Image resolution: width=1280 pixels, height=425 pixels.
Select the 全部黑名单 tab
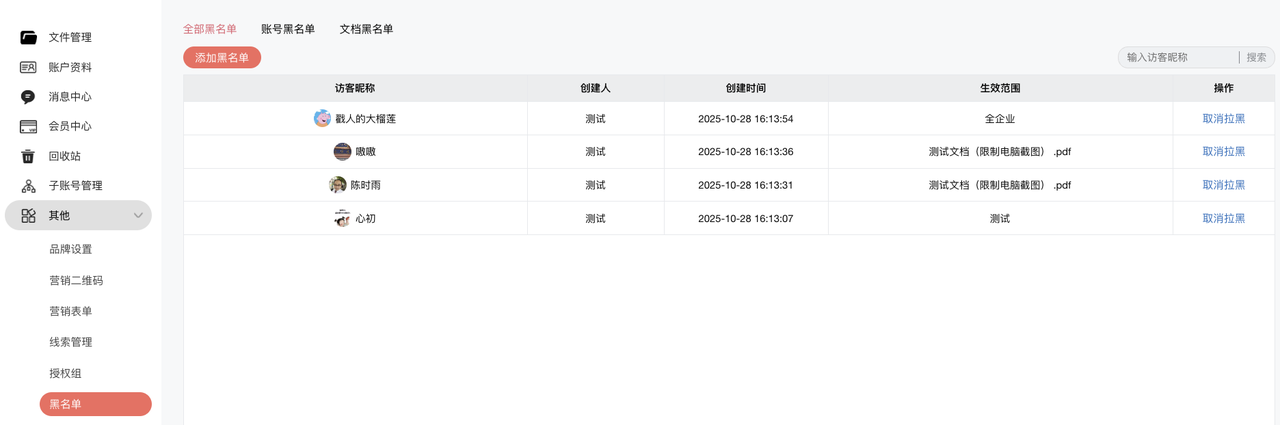click(x=210, y=29)
